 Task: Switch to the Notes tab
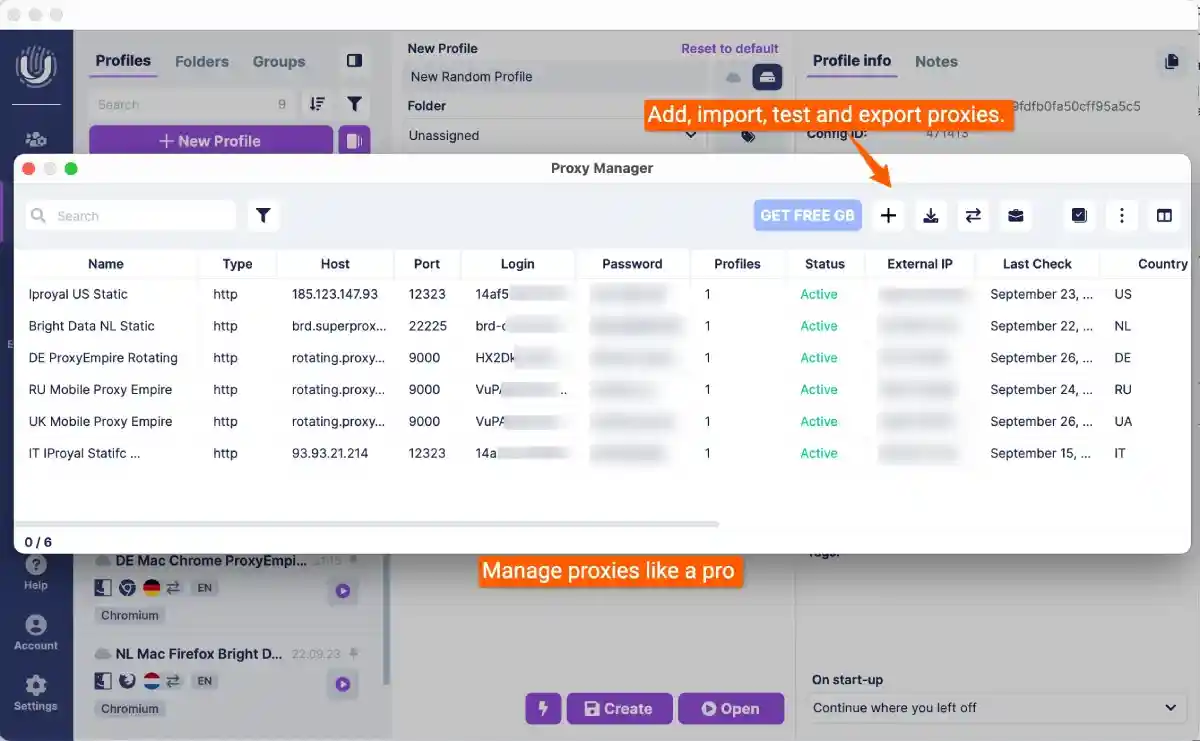[x=936, y=61]
